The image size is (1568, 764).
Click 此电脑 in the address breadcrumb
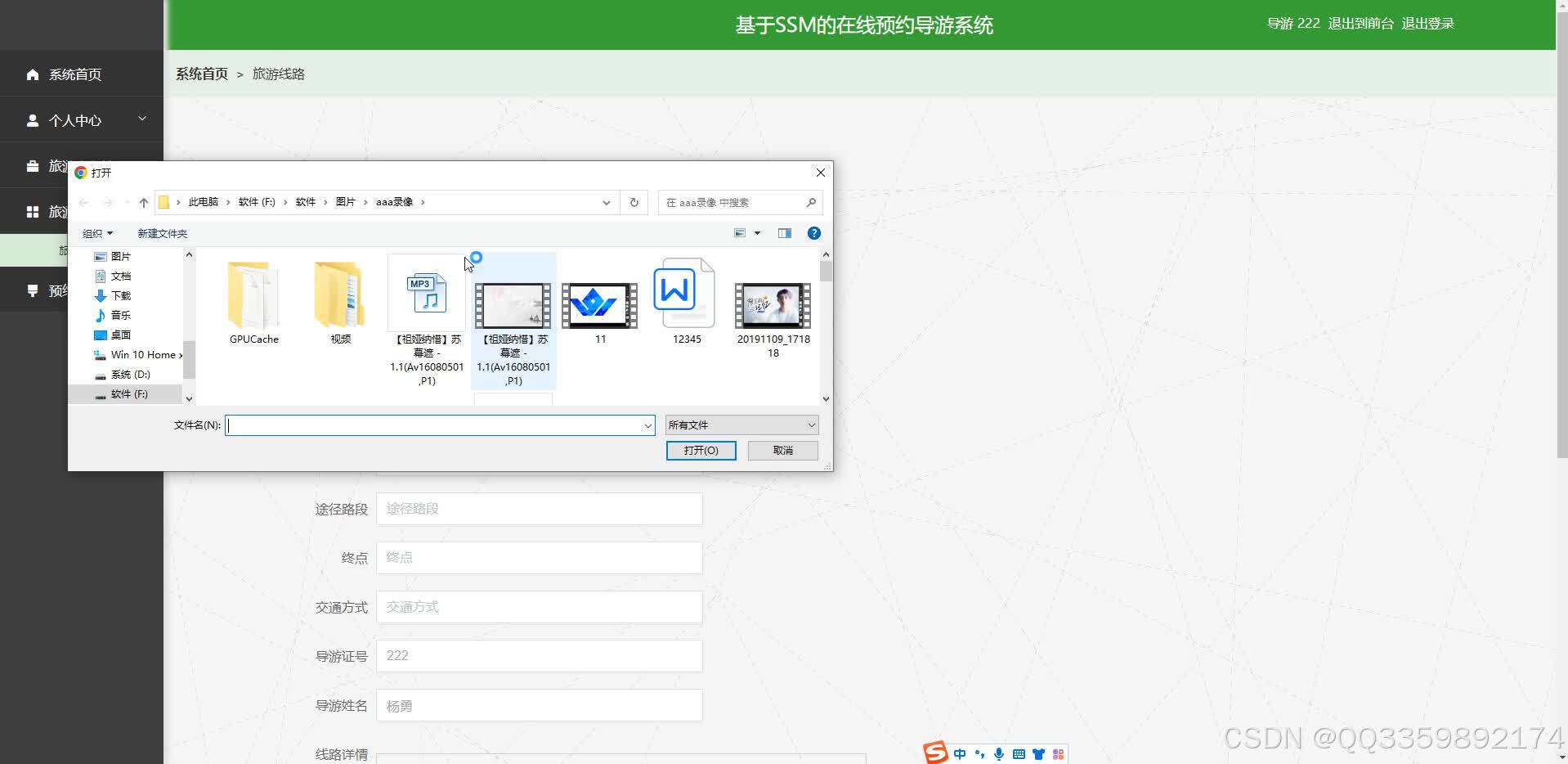tap(203, 202)
